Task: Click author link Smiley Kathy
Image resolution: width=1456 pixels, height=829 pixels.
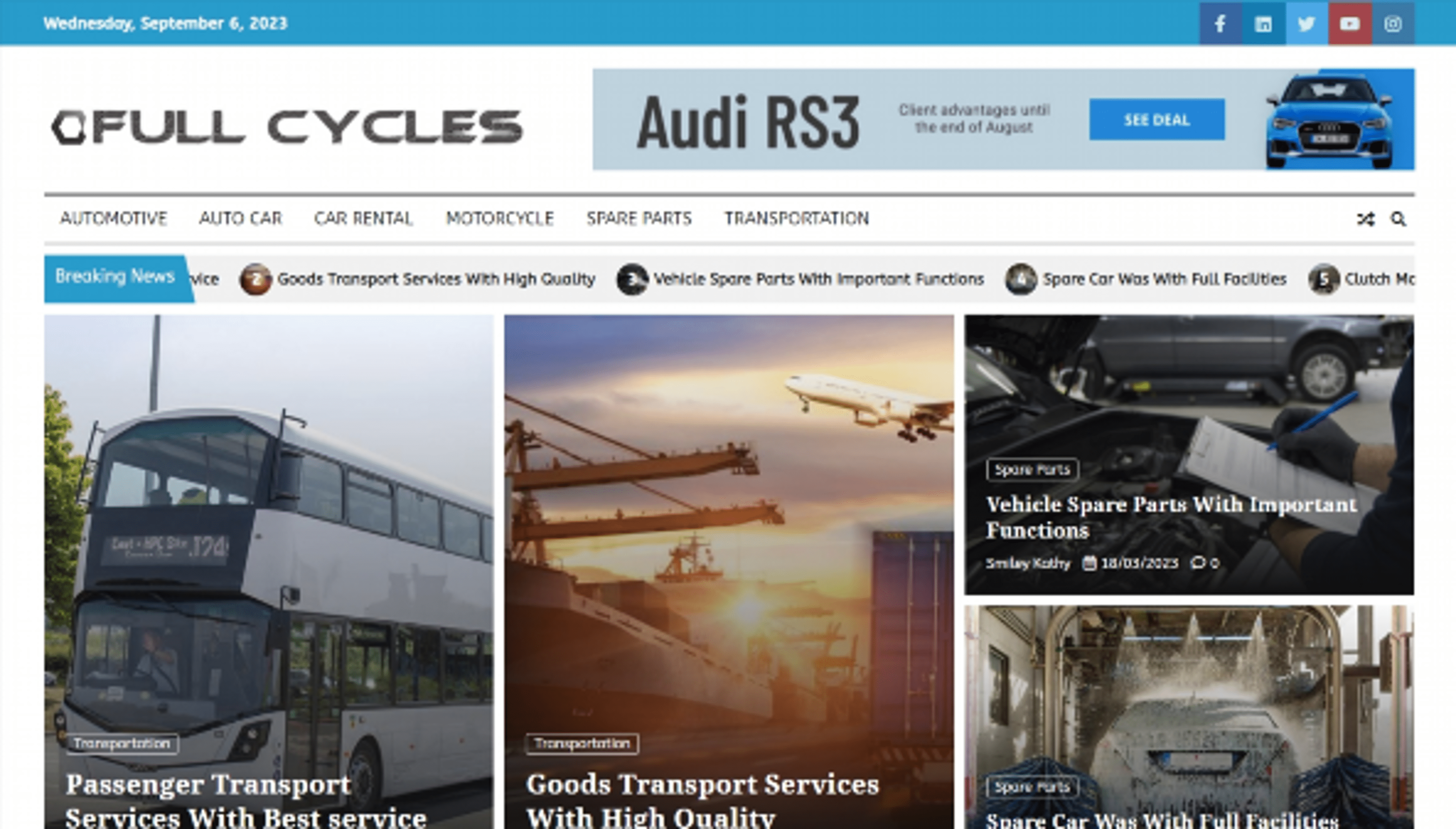Action: click(x=1027, y=563)
